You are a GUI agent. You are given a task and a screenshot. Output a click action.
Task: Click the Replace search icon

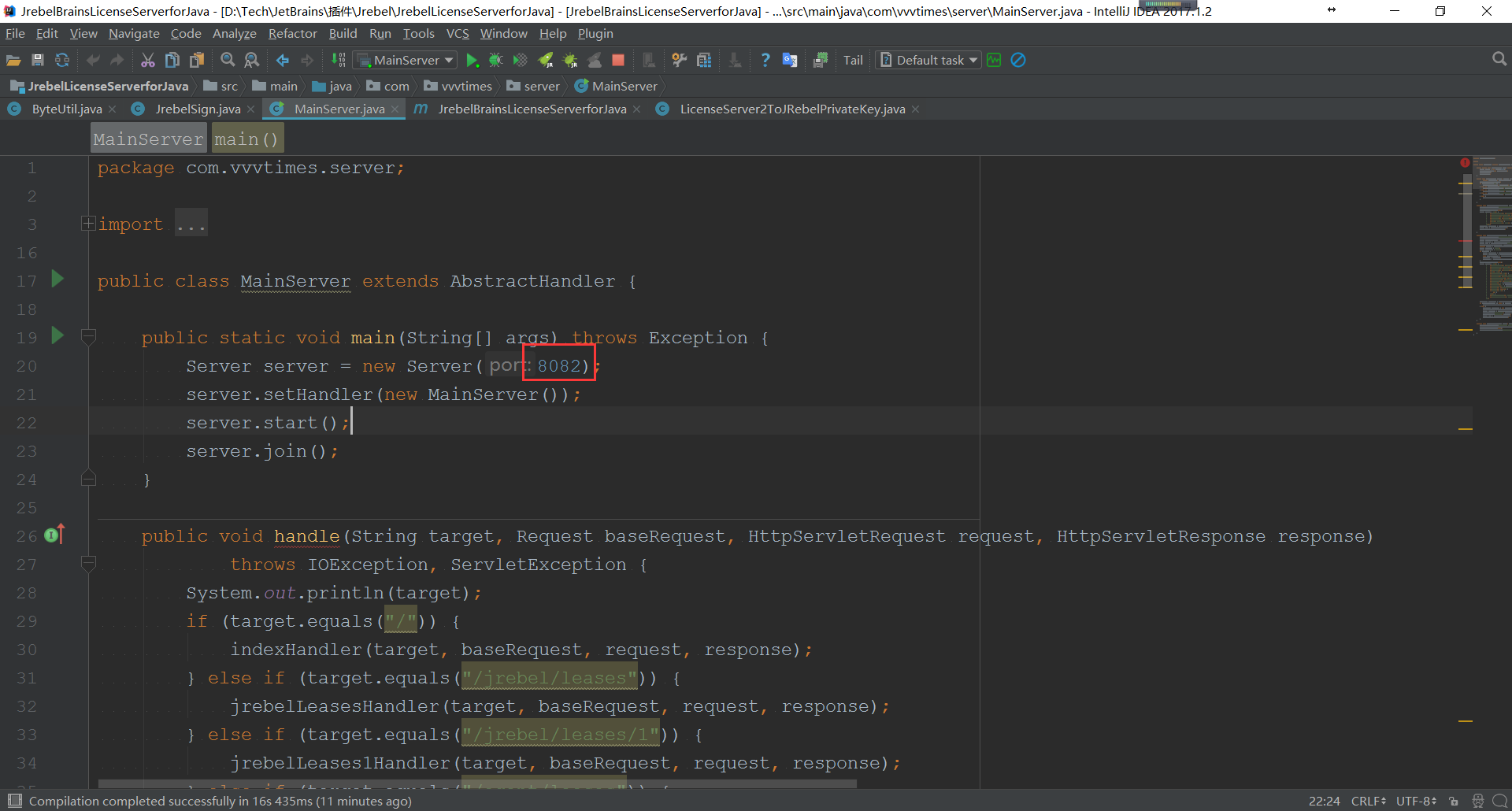pyautogui.click(x=252, y=61)
